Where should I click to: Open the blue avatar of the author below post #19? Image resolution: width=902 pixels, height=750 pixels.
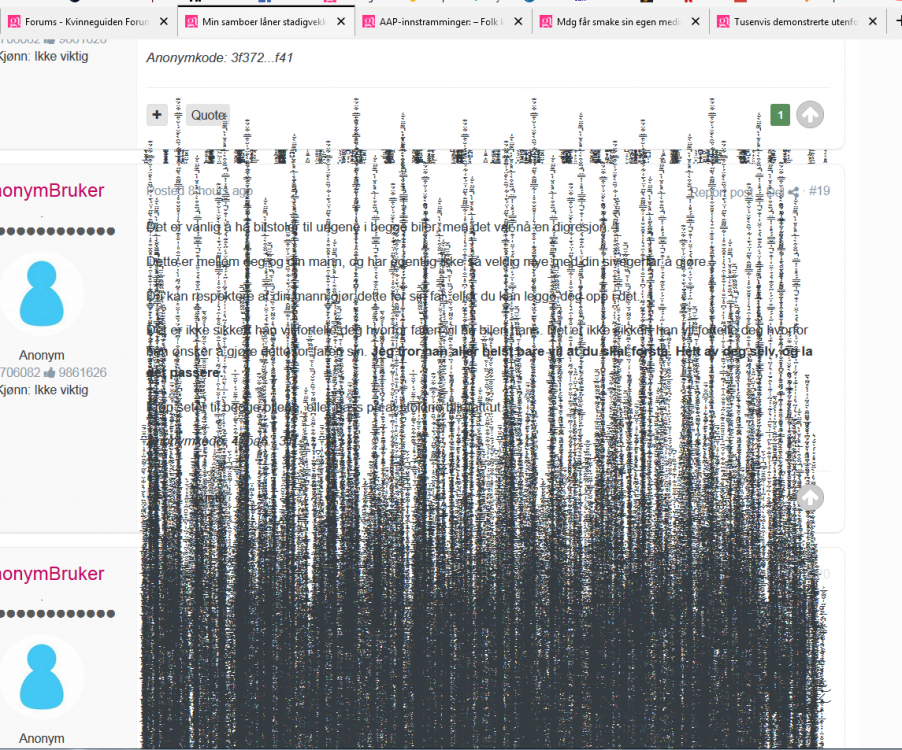tap(41, 676)
